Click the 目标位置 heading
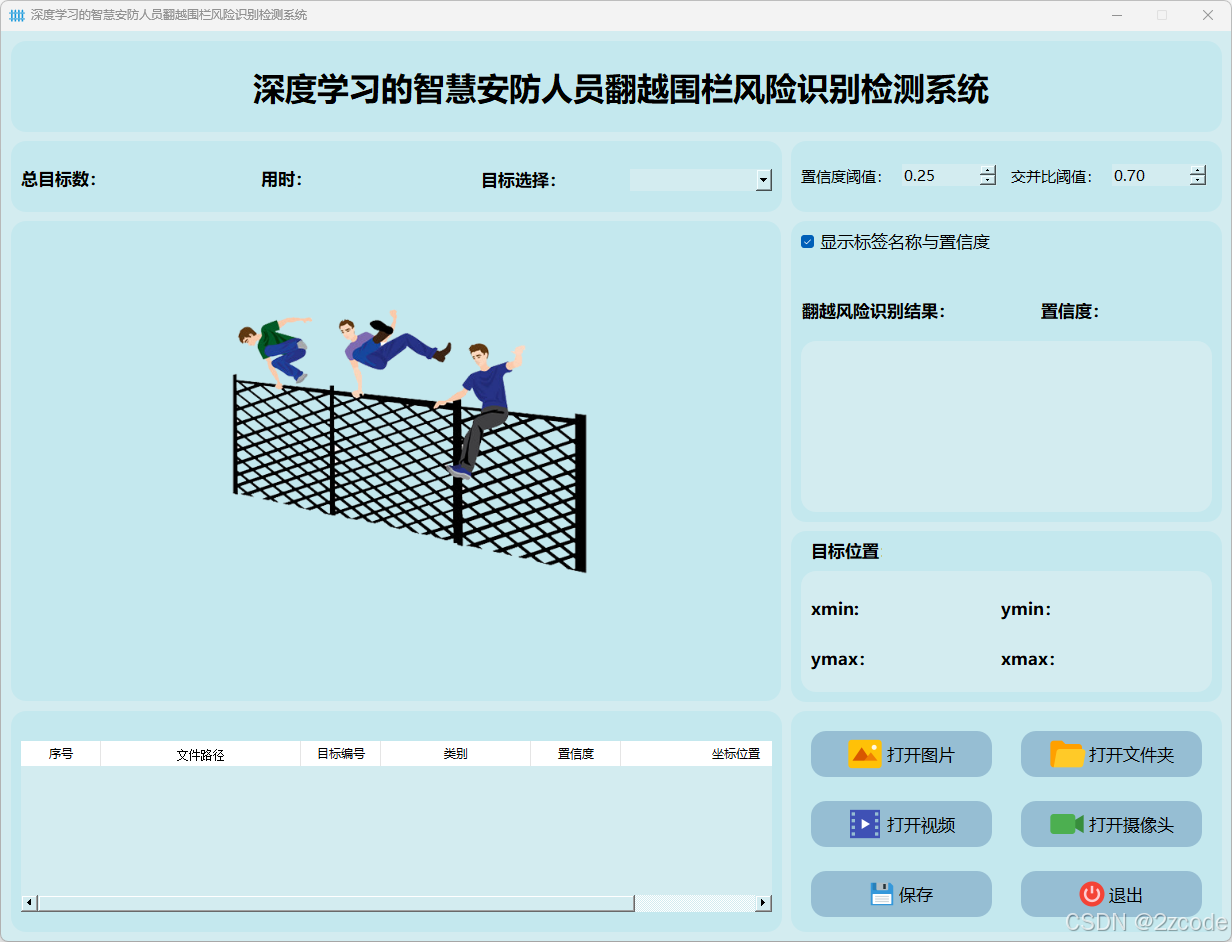The width and height of the screenshot is (1232, 942). (x=845, y=551)
